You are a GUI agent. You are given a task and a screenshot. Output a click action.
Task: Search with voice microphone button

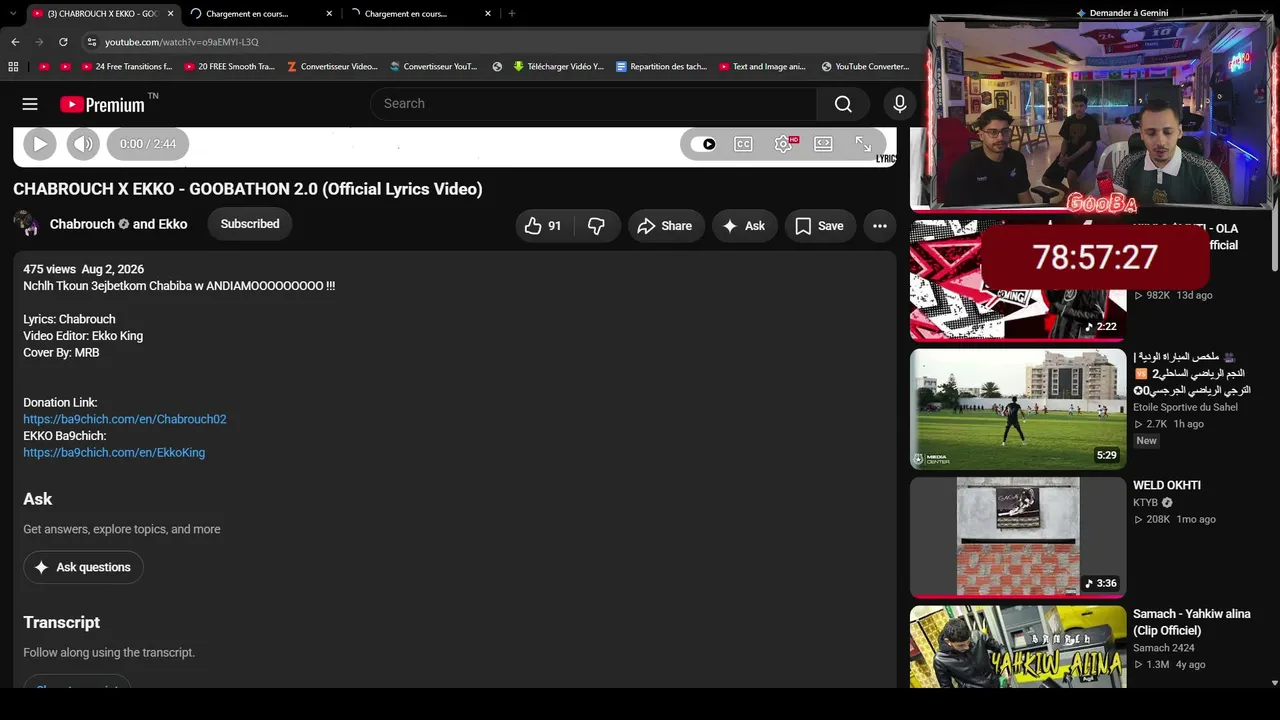[900, 104]
